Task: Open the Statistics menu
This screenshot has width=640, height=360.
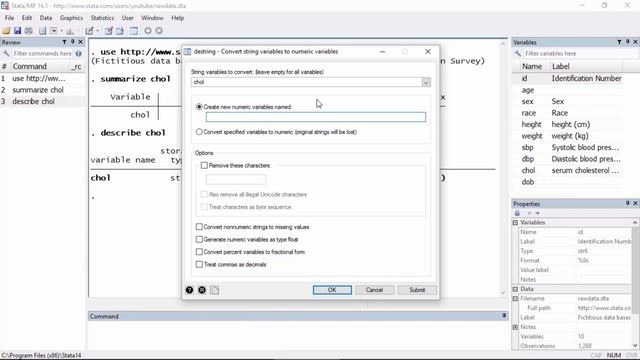Action: pyautogui.click(x=102, y=18)
